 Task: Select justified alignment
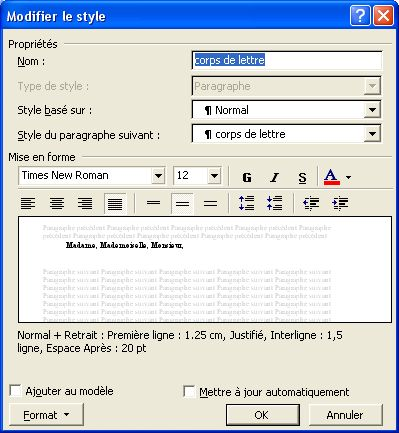tap(115, 203)
